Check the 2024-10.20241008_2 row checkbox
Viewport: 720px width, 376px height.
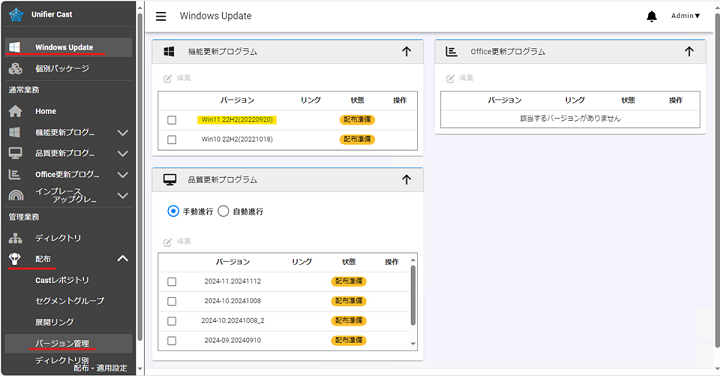pos(172,321)
